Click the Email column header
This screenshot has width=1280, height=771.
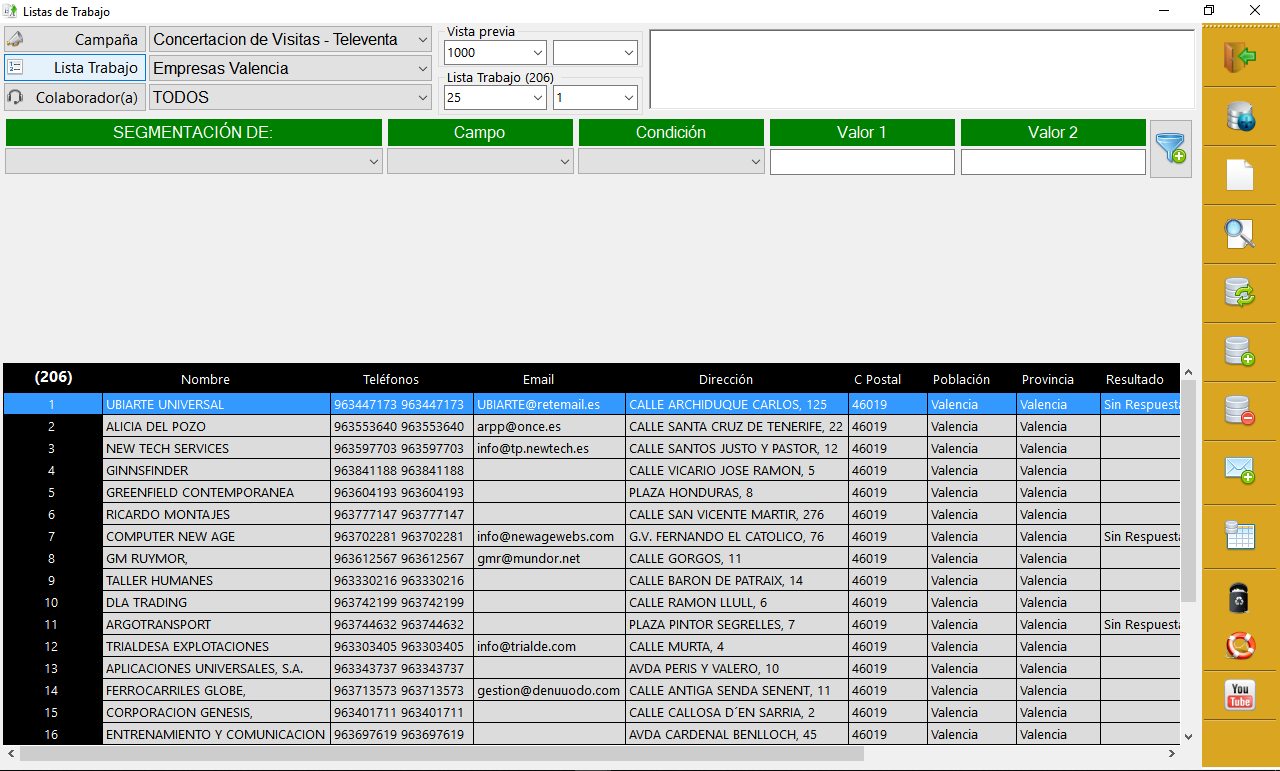[538, 379]
